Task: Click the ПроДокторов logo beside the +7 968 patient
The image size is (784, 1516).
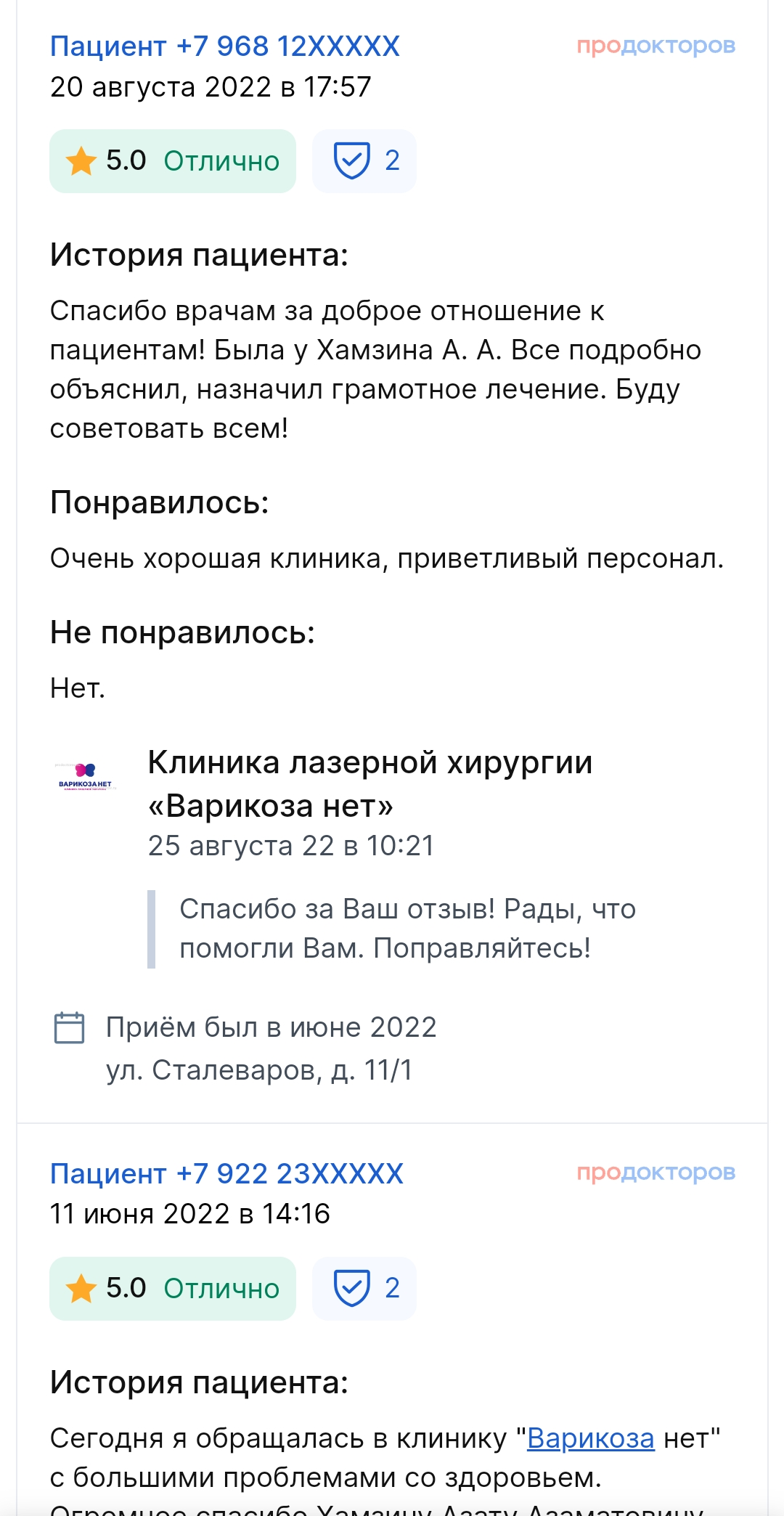Action: (656, 46)
